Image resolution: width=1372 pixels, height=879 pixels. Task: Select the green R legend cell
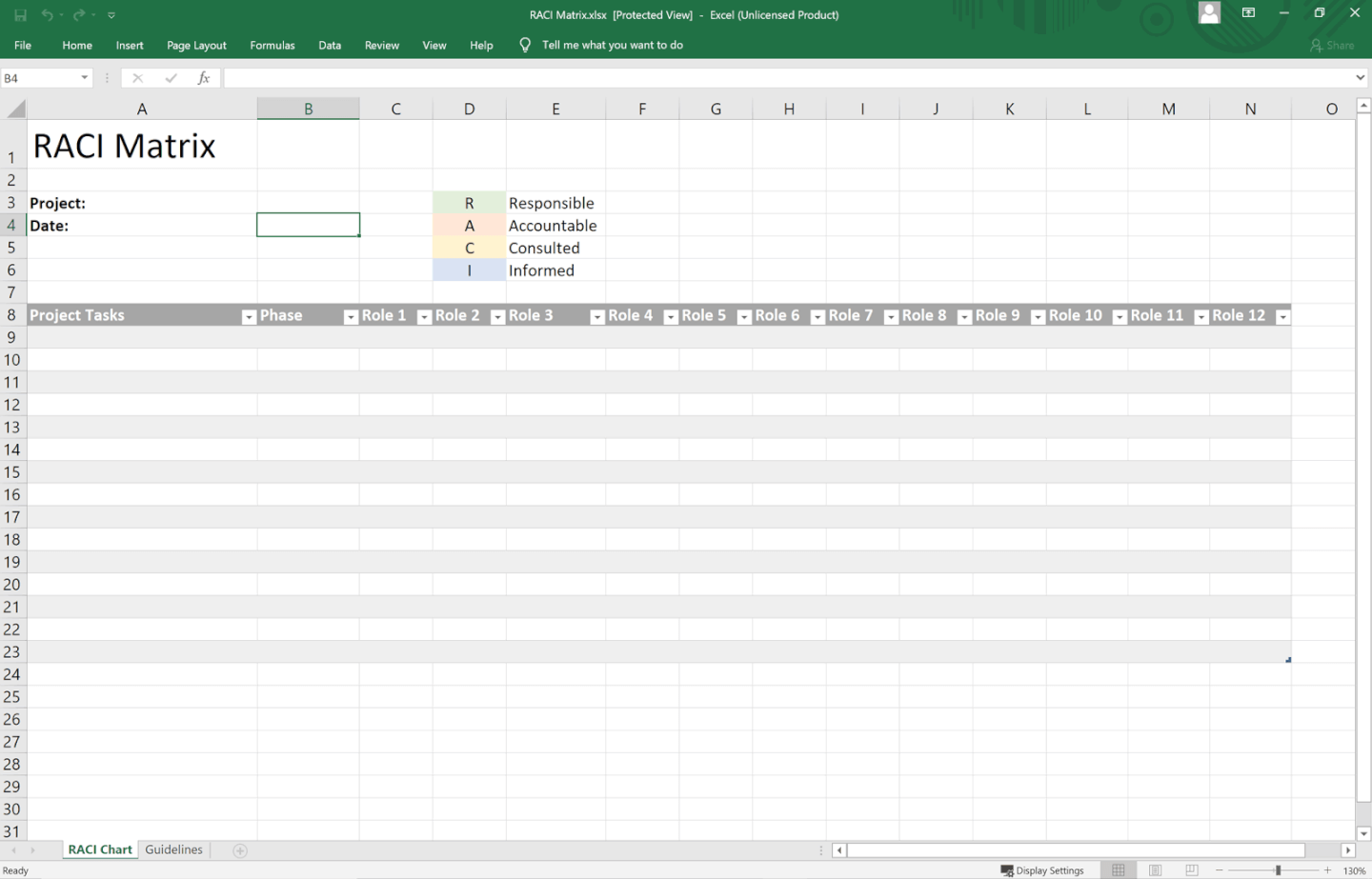(470, 203)
